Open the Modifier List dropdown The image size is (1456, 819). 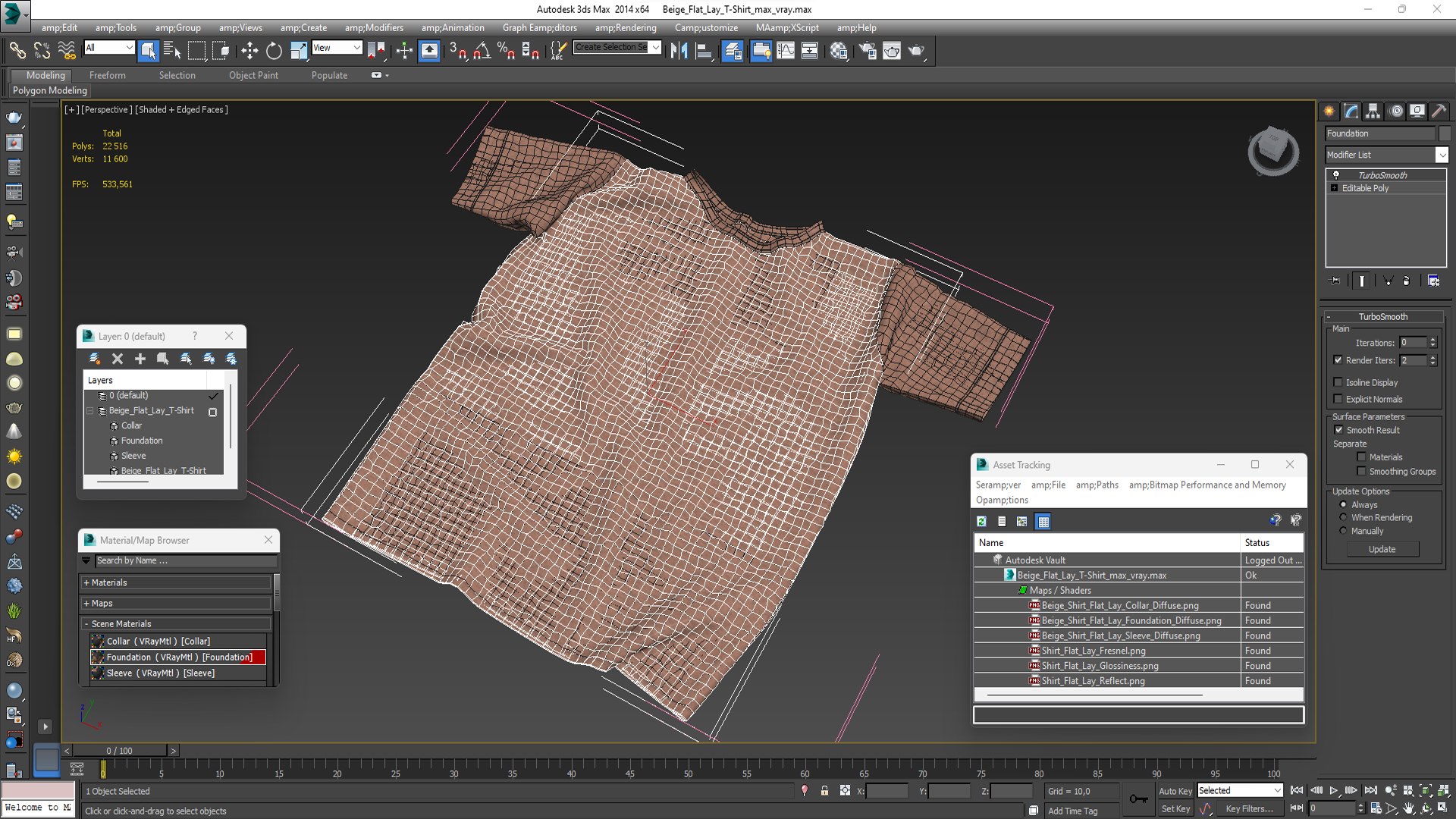pyautogui.click(x=1387, y=155)
